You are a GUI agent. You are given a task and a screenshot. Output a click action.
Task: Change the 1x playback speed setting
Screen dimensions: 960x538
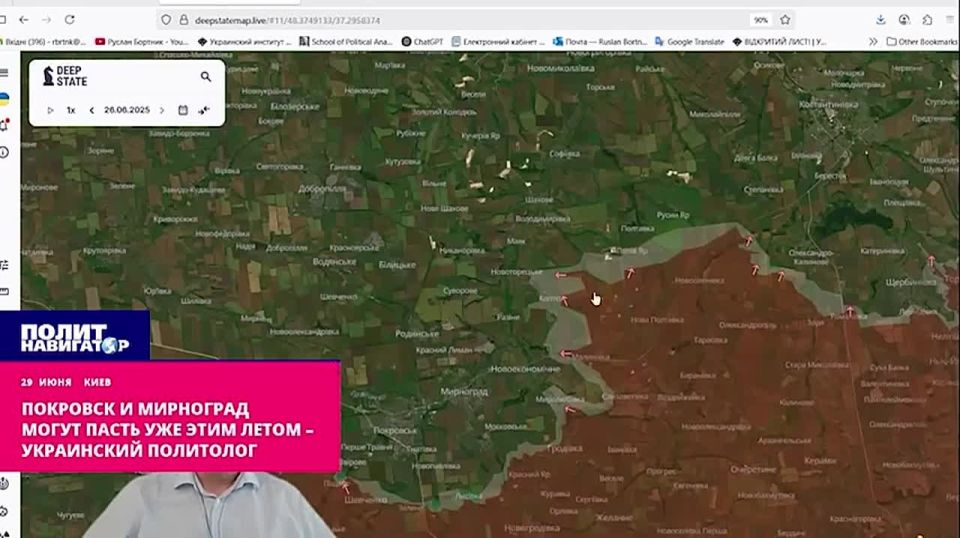click(71, 110)
